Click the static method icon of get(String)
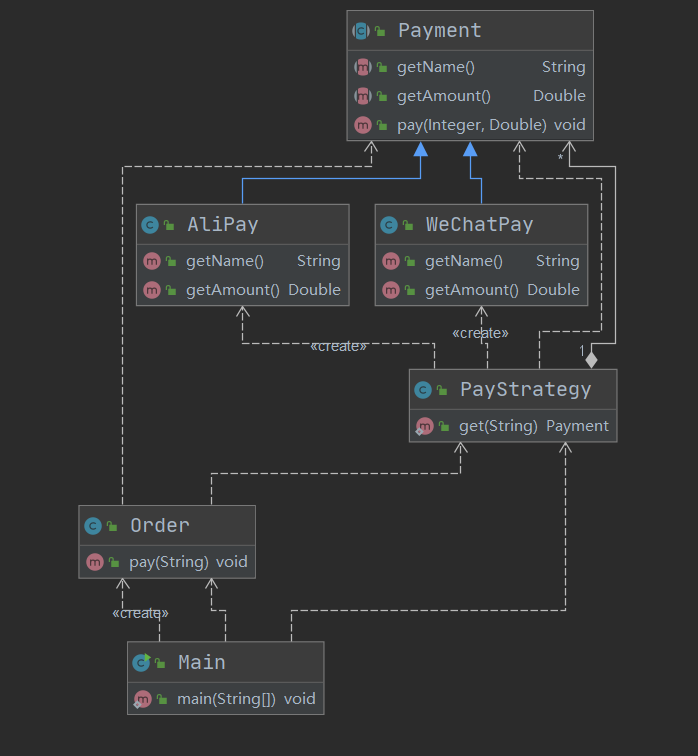This screenshot has width=698, height=756. pyautogui.click(x=425, y=426)
